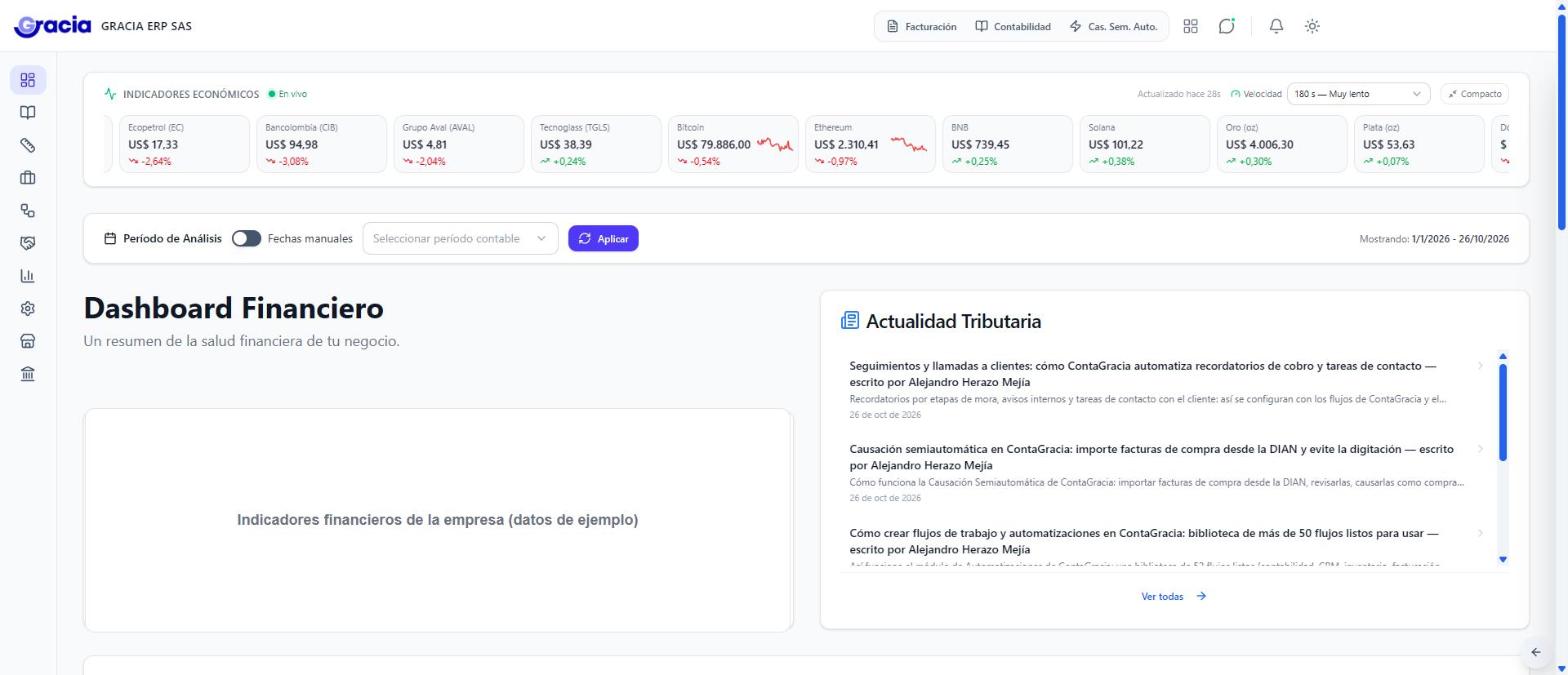Click the Bitcoin sparkline chart
This screenshot has height=675, width=1568.
click(x=775, y=145)
